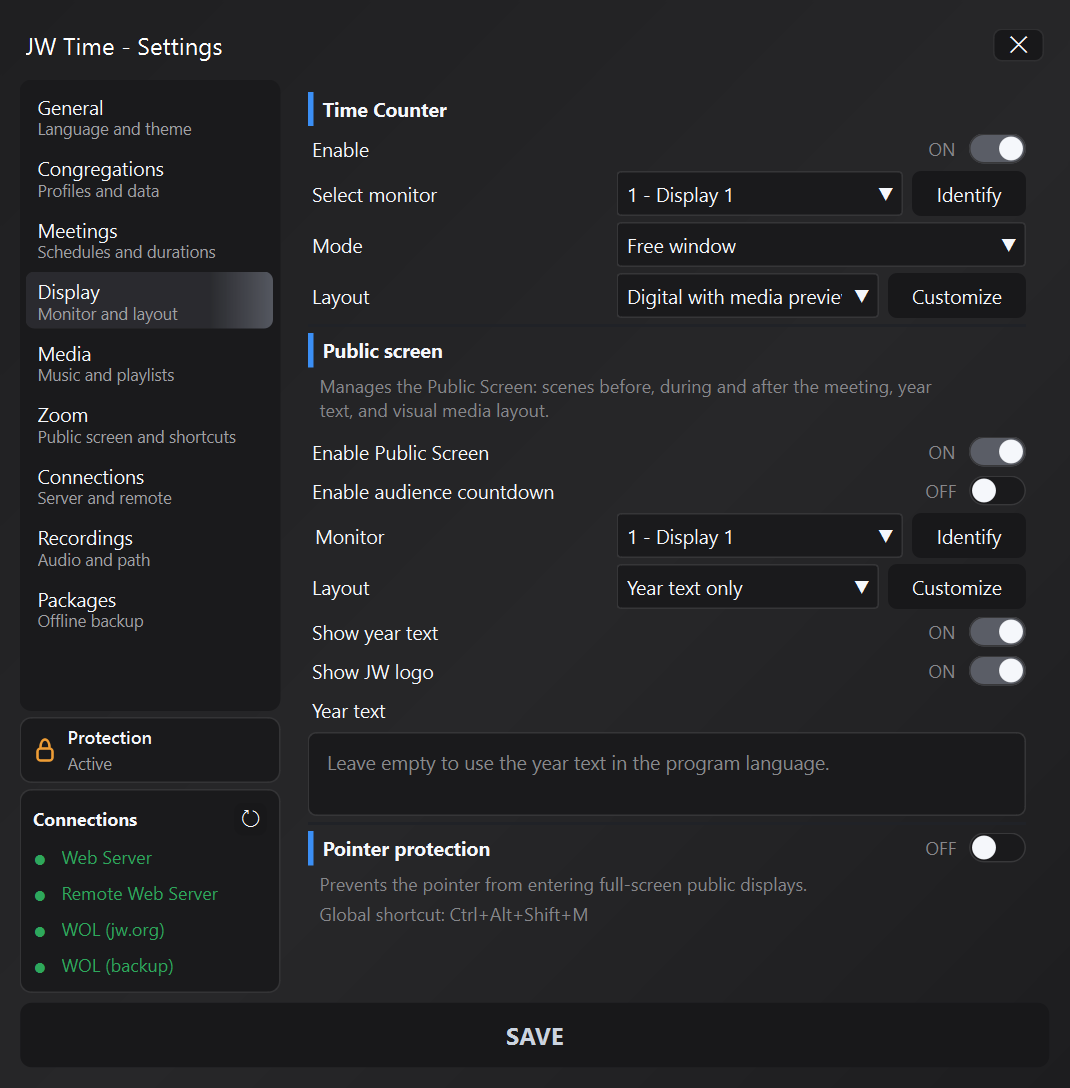Click the Time Counter section heading

tap(384, 110)
